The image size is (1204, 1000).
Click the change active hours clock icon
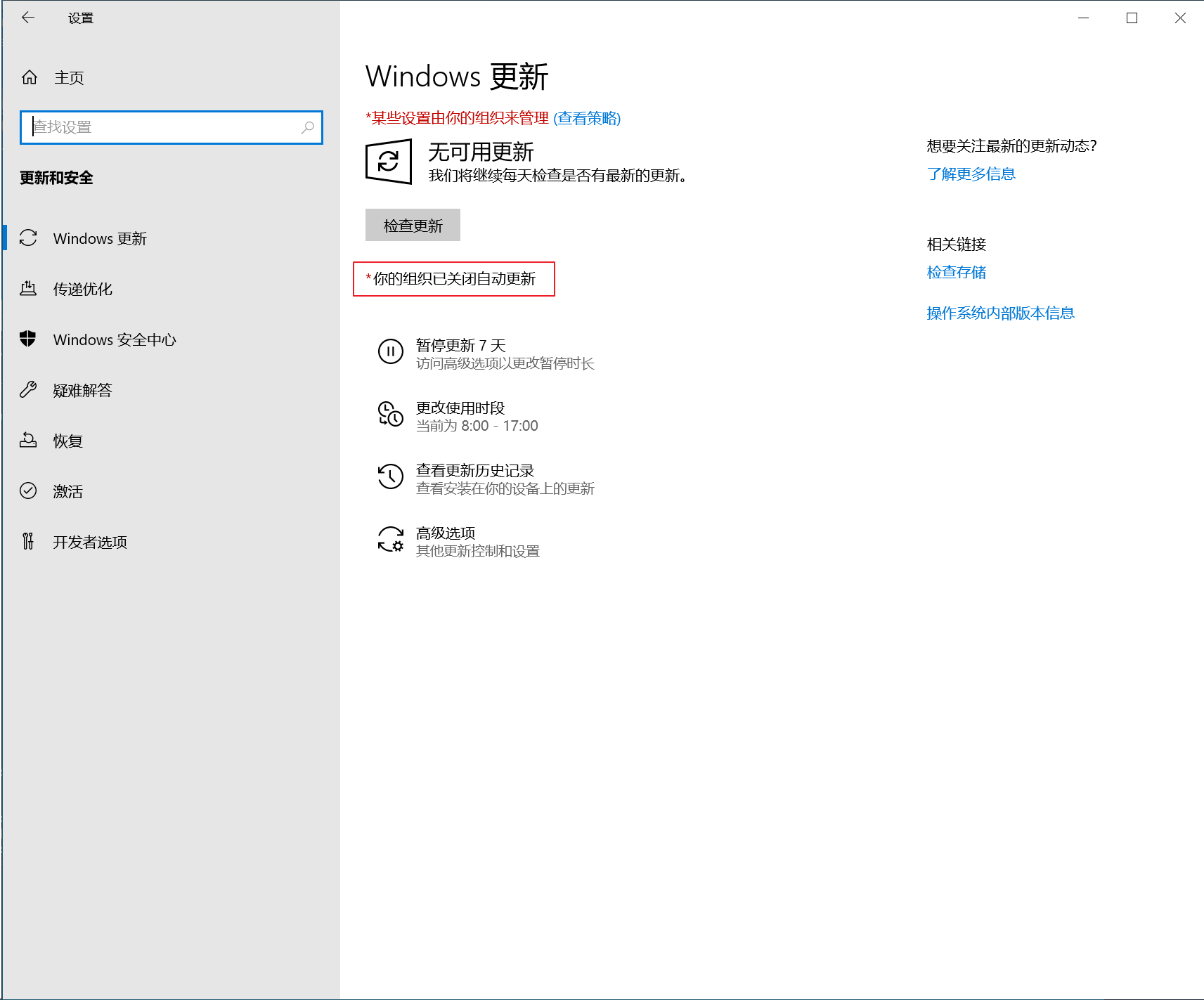(391, 414)
